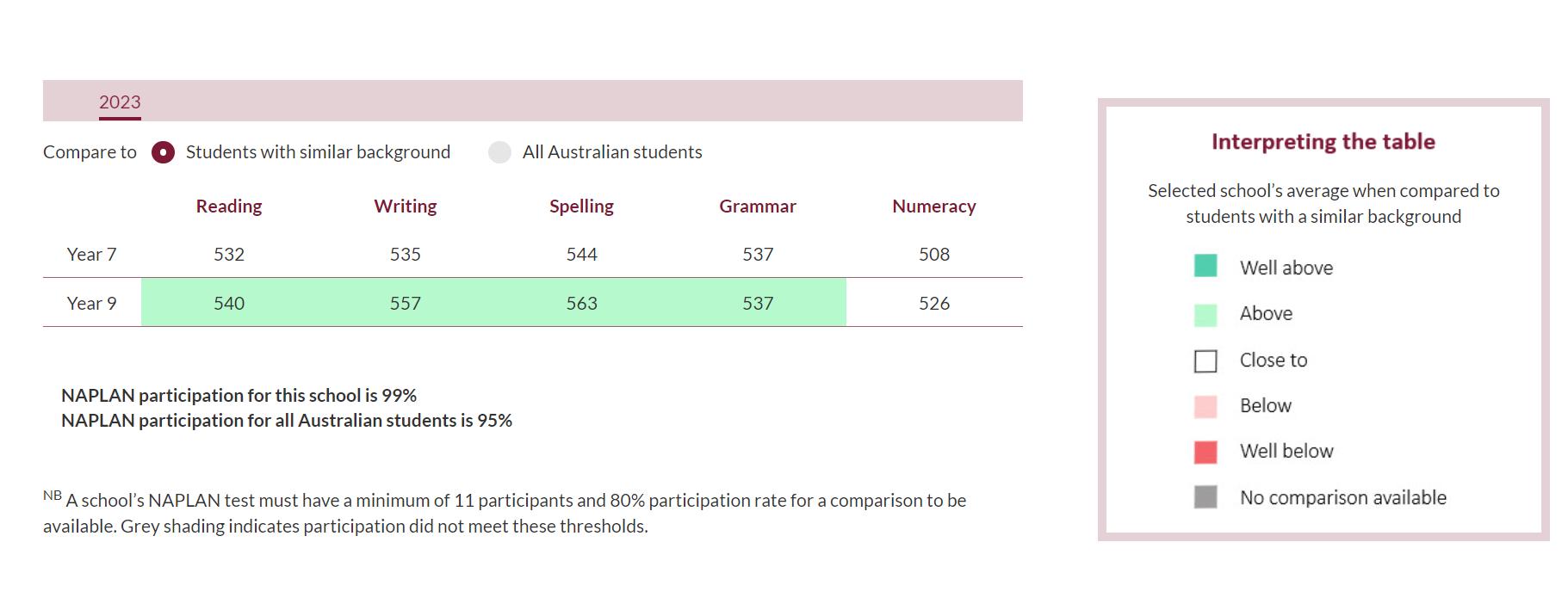Click Year 9 Reading score 540
1568x610 pixels.
pos(229,303)
